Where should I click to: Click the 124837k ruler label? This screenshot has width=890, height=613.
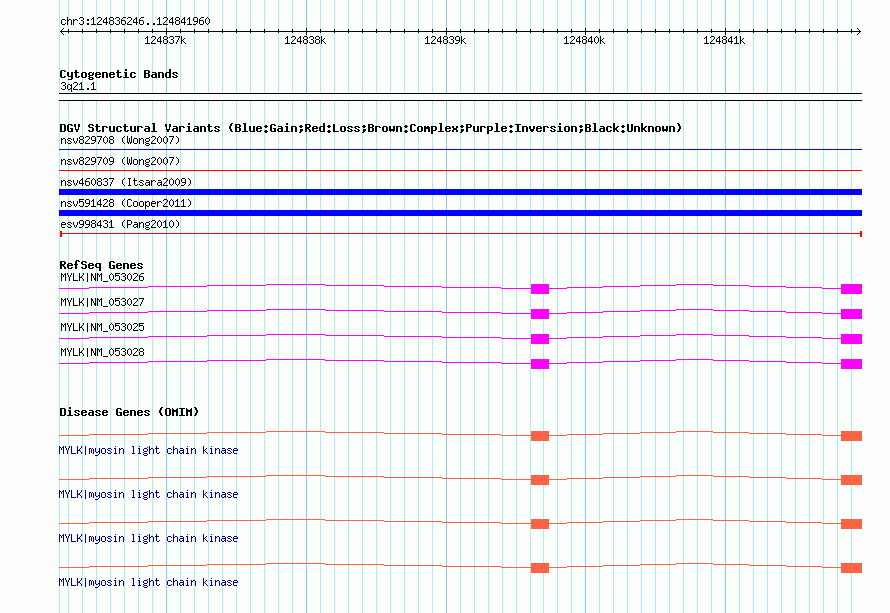click(165, 40)
